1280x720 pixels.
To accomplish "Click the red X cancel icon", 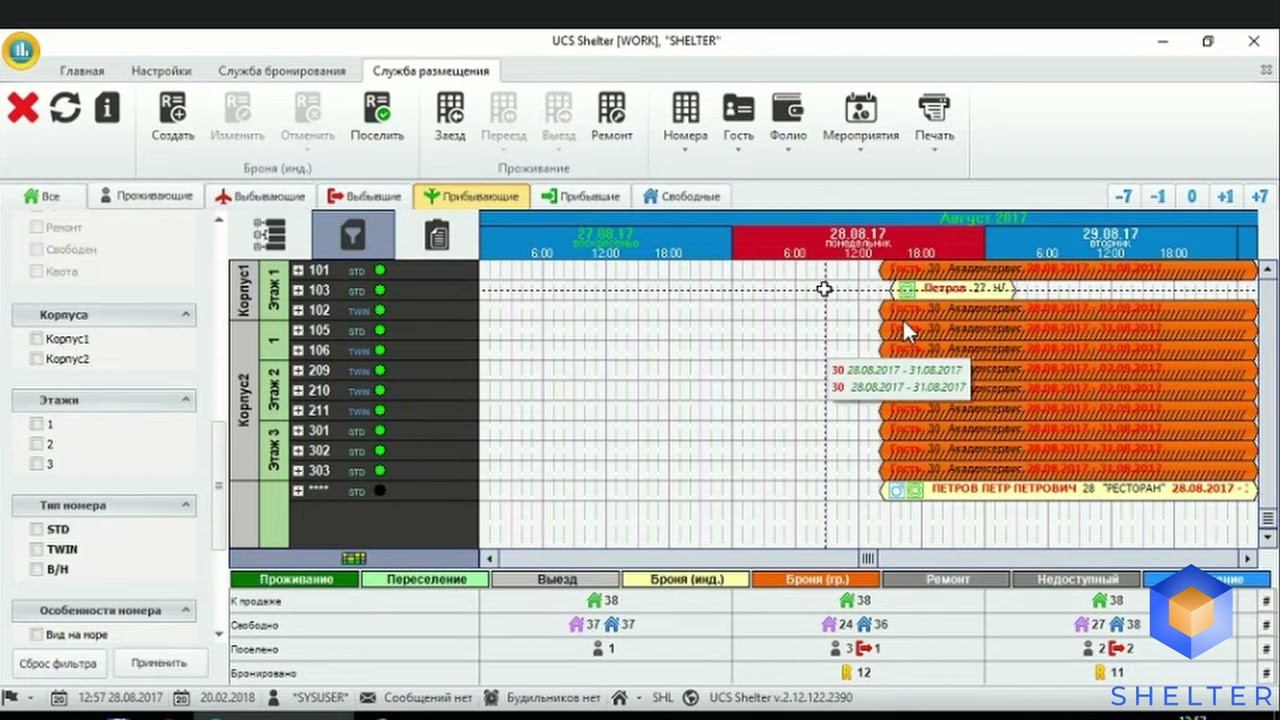I will 23,107.
